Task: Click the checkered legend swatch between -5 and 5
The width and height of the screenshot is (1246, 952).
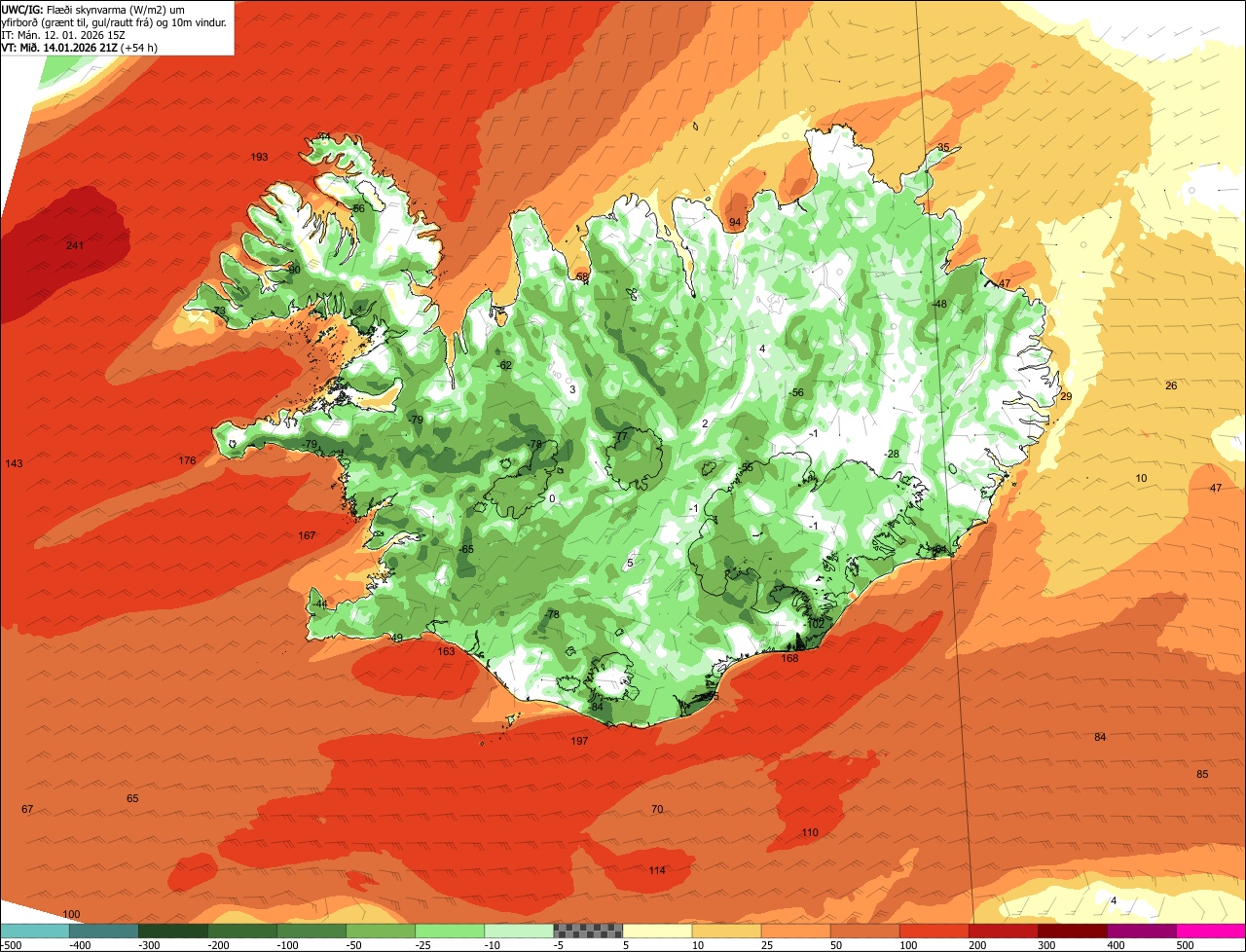Action: (588, 931)
